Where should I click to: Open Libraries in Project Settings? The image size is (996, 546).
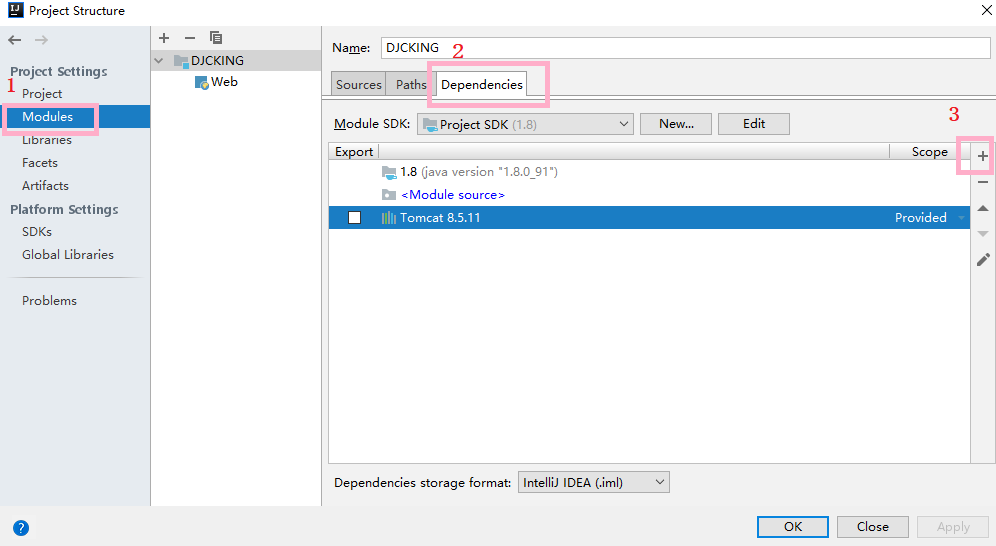(x=47, y=140)
